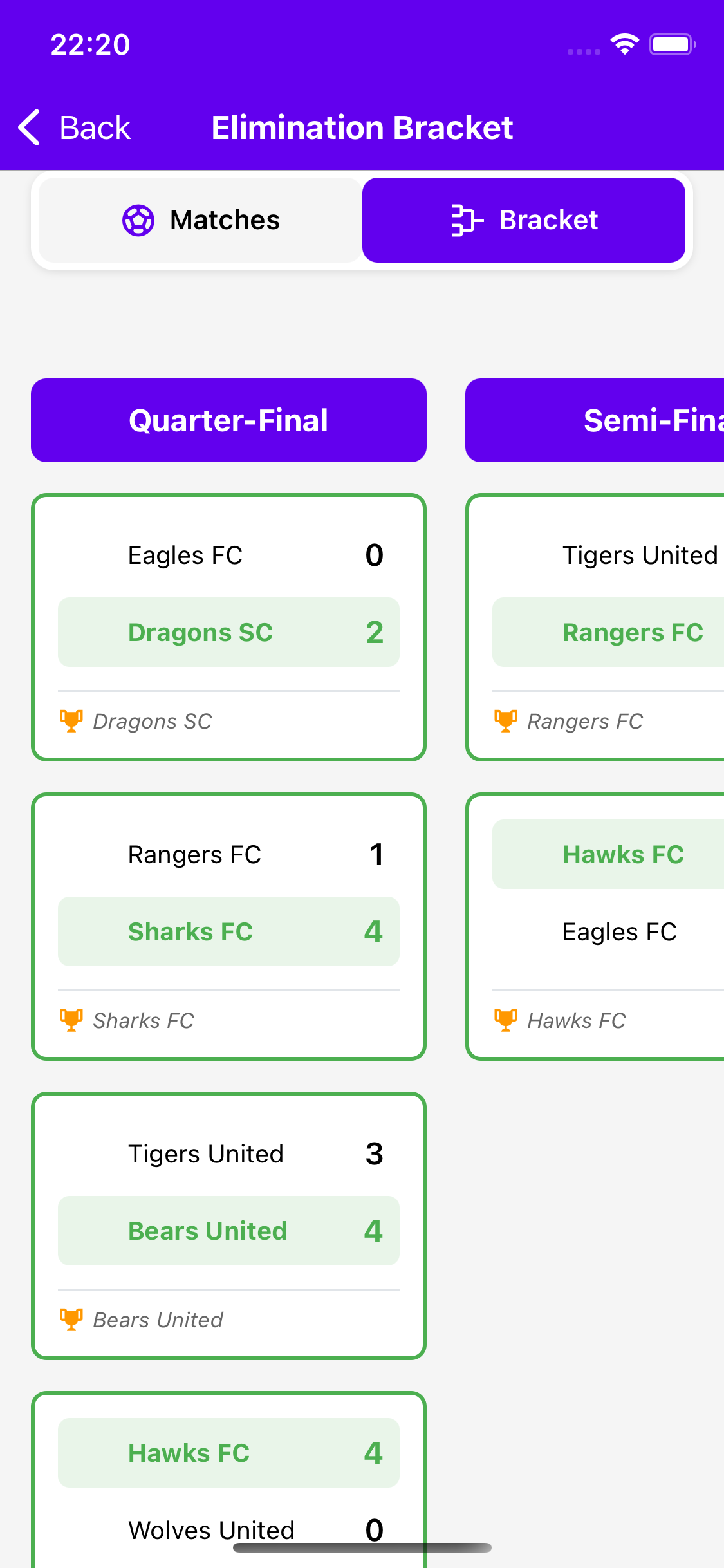
Task: Click the trophy icon beside Hawks FC winner
Action: (506, 1018)
